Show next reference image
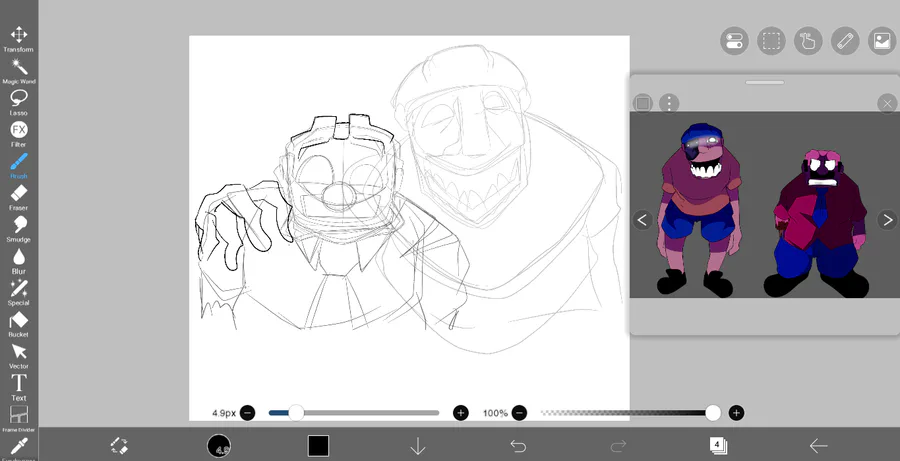 pyautogui.click(x=887, y=220)
